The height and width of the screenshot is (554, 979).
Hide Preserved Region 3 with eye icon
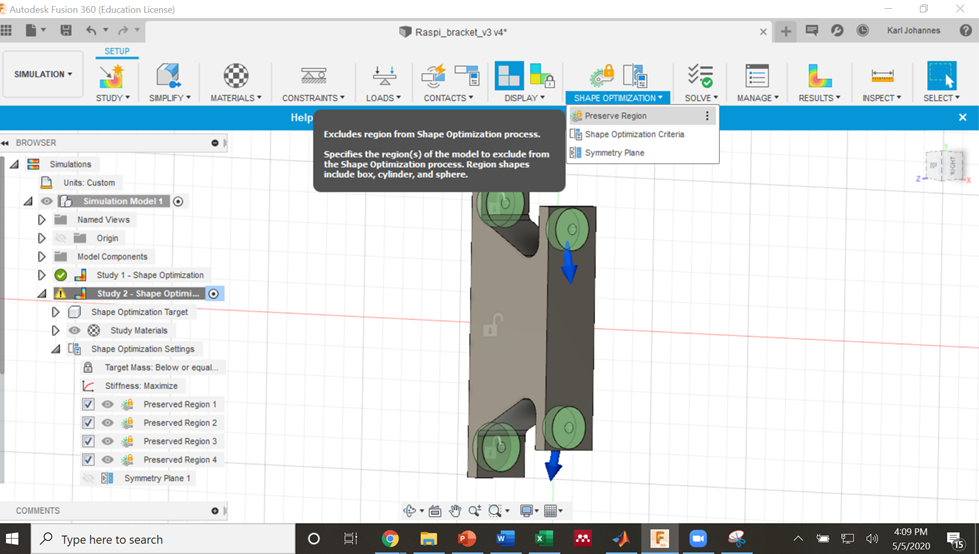107,441
